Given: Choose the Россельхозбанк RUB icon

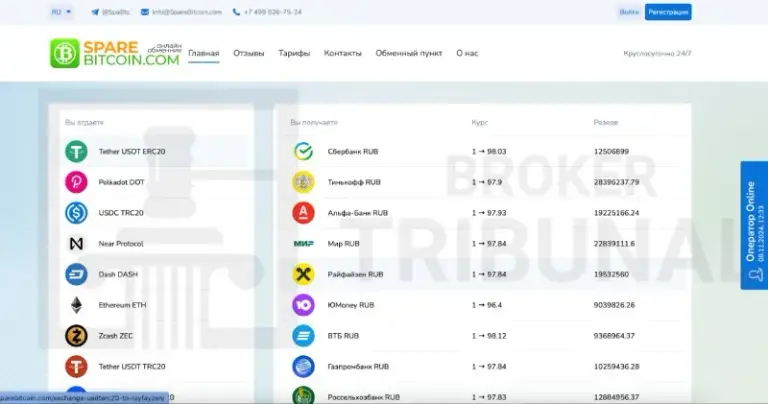Looking at the screenshot, I should coord(304,395).
